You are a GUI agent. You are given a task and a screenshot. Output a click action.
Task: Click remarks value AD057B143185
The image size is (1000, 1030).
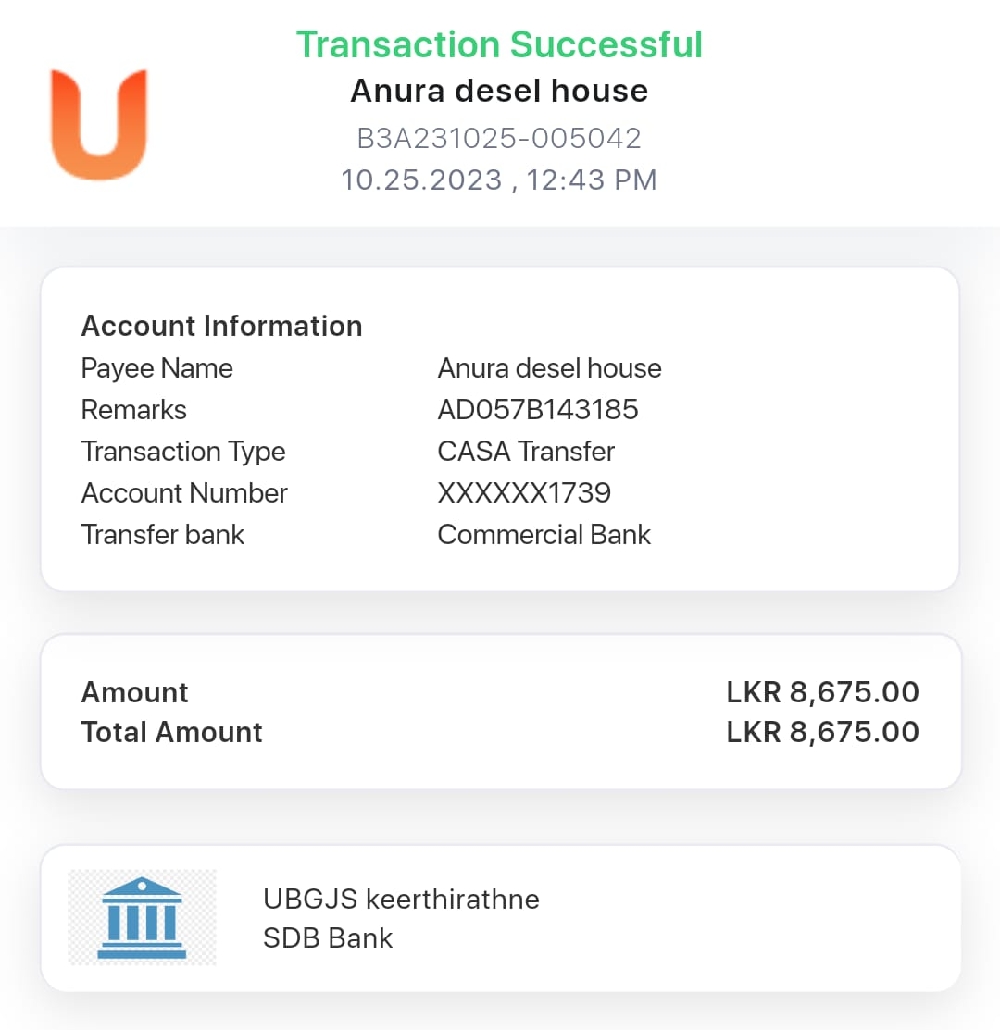click(537, 410)
